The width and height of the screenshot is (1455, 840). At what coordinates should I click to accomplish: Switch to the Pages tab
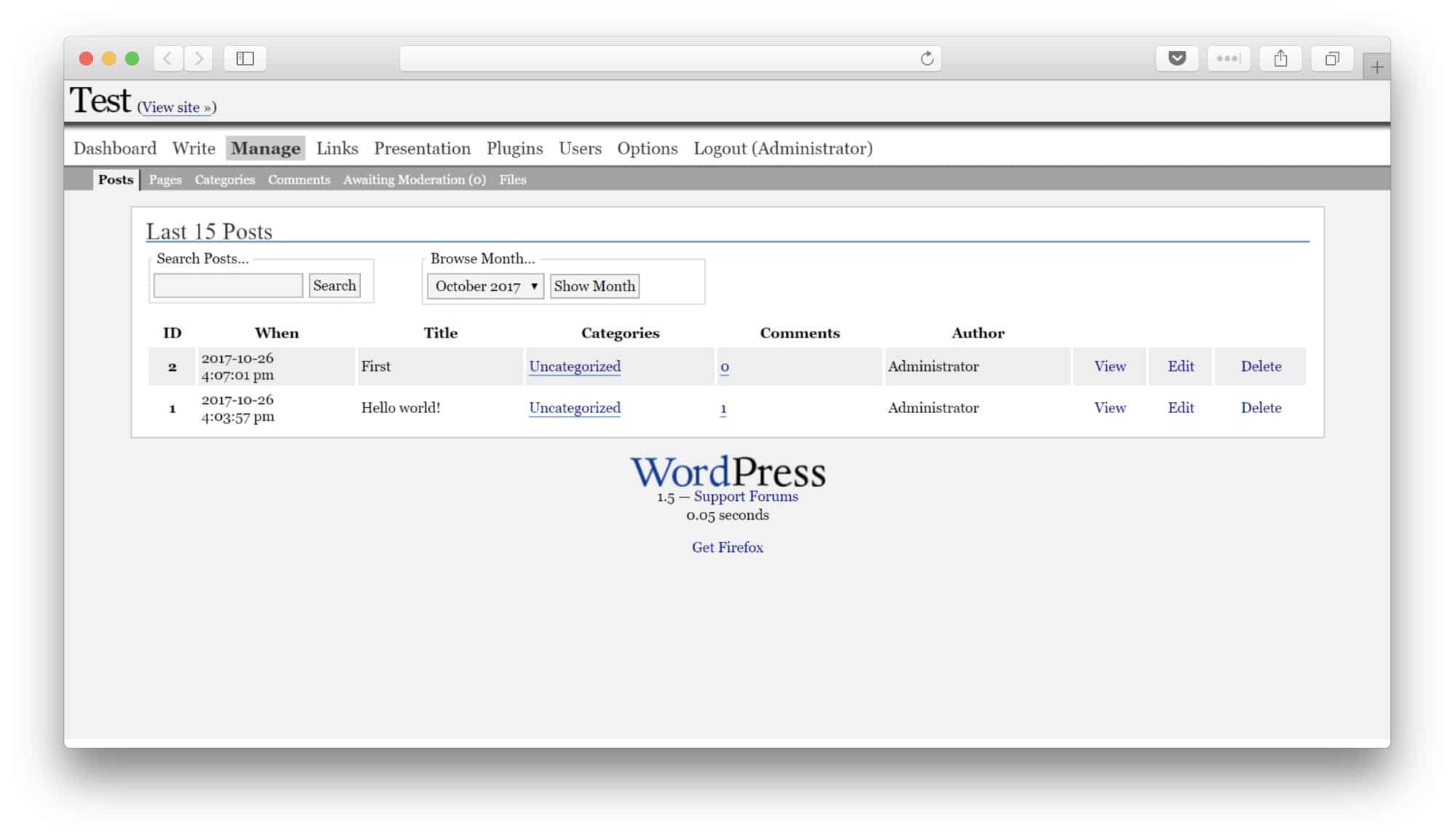[165, 180]
